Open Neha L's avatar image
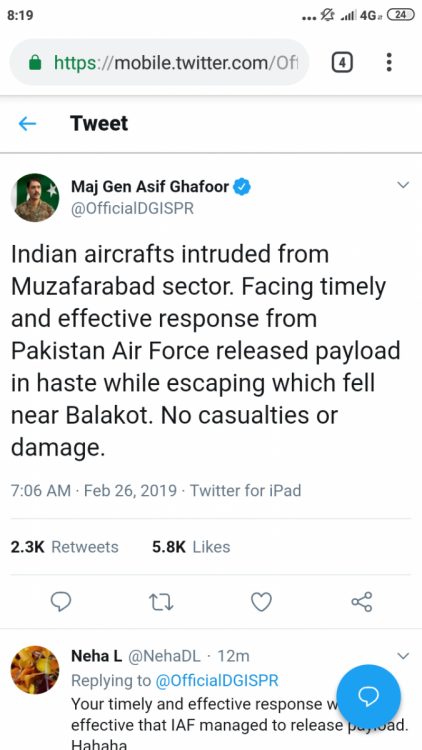This screenshot has width=422, height=750. 35,670
